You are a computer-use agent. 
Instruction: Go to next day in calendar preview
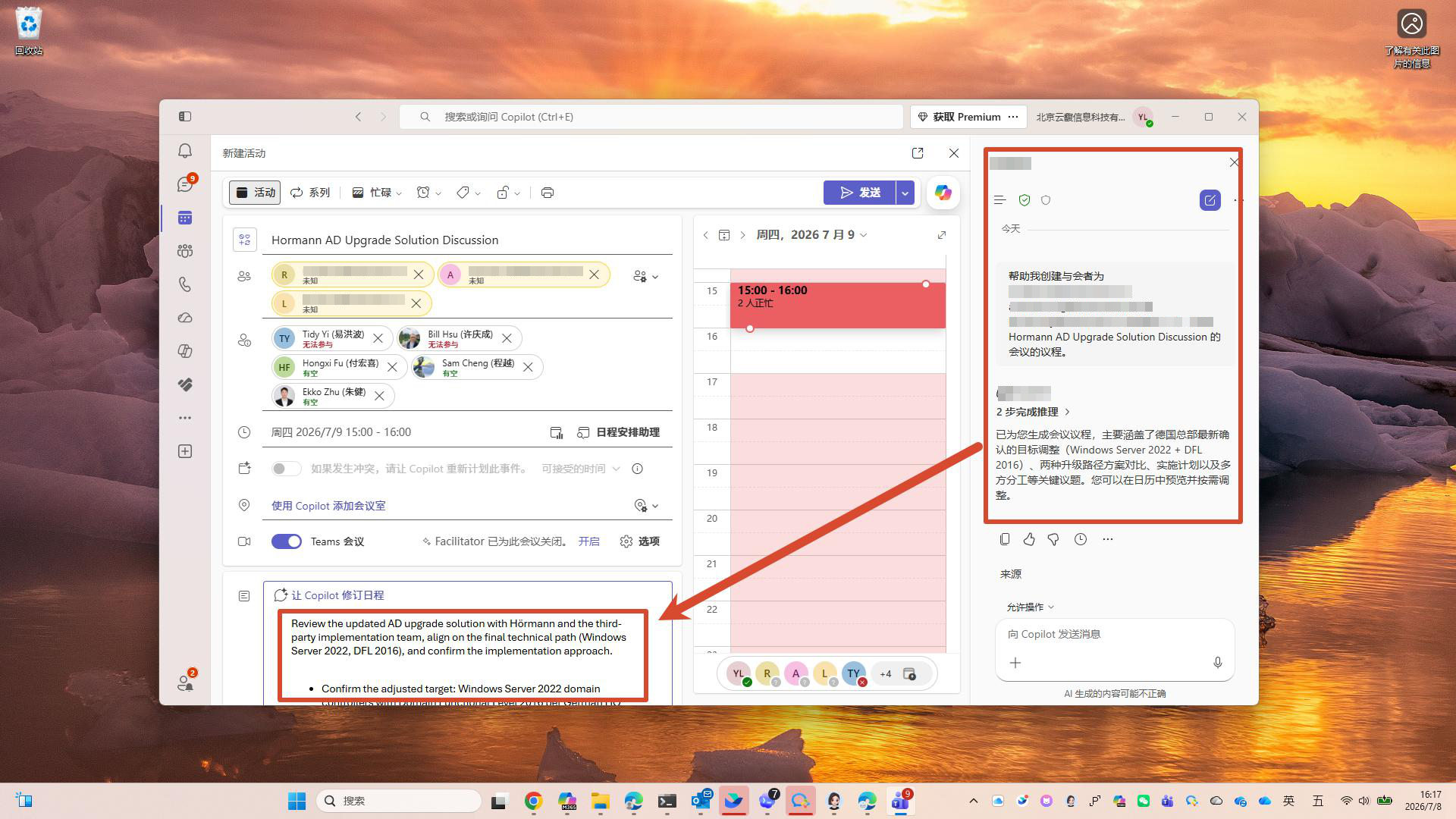pos(742,235)
